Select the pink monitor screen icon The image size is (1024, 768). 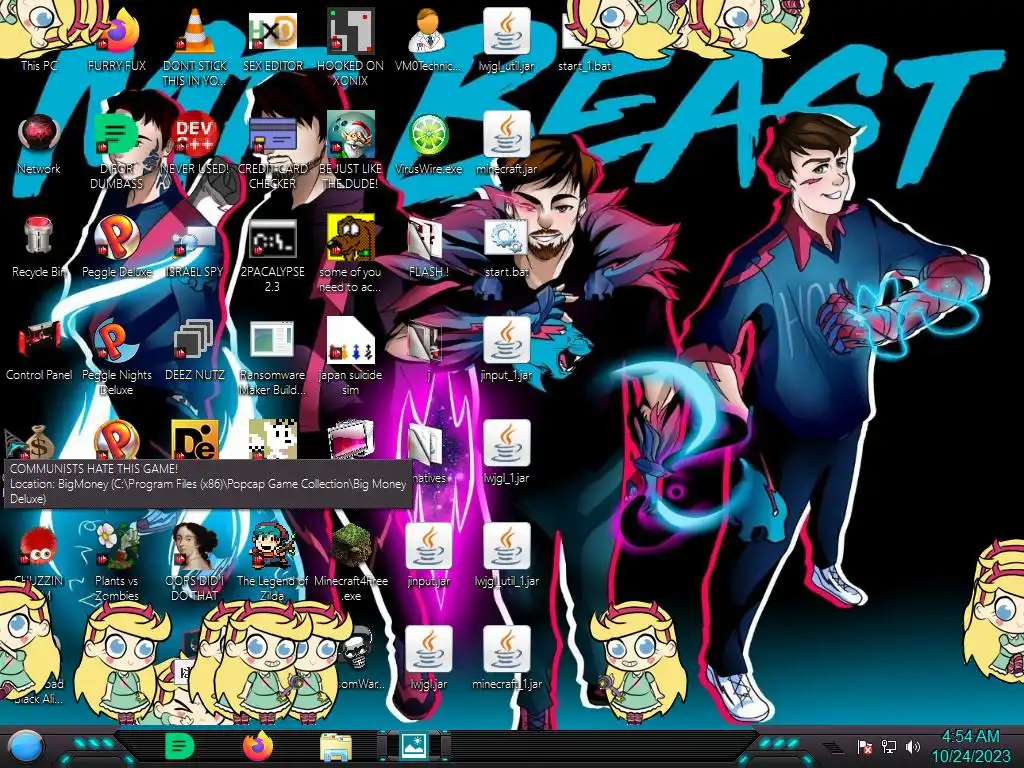tap(350, 440)
